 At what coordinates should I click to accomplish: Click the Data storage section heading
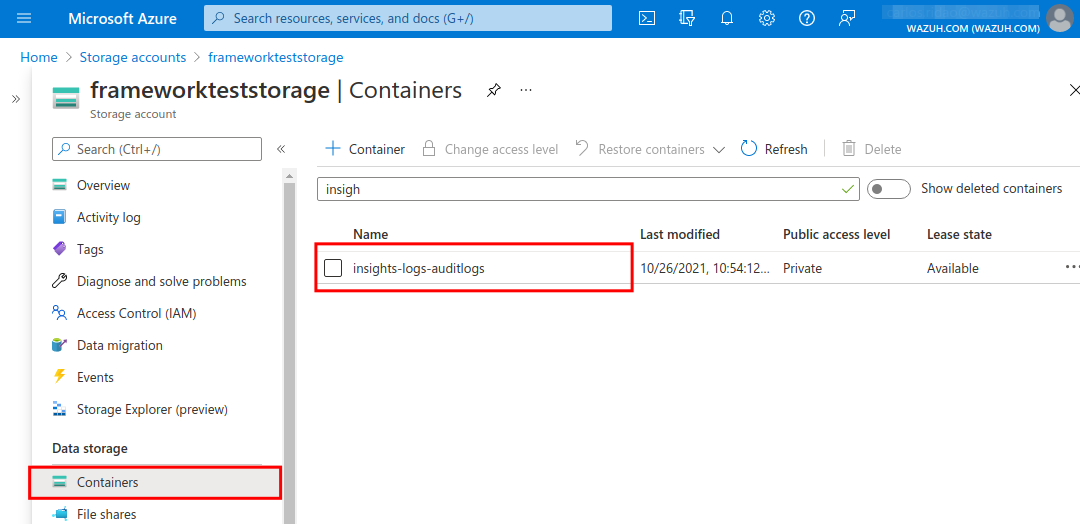[90, 448]
